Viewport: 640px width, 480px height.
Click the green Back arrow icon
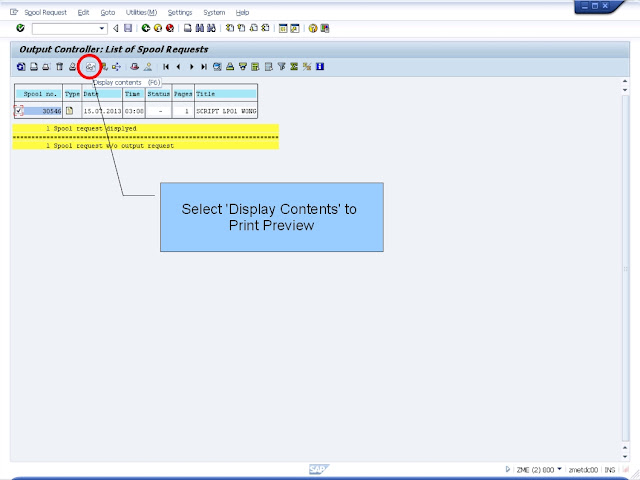(146, 28)
